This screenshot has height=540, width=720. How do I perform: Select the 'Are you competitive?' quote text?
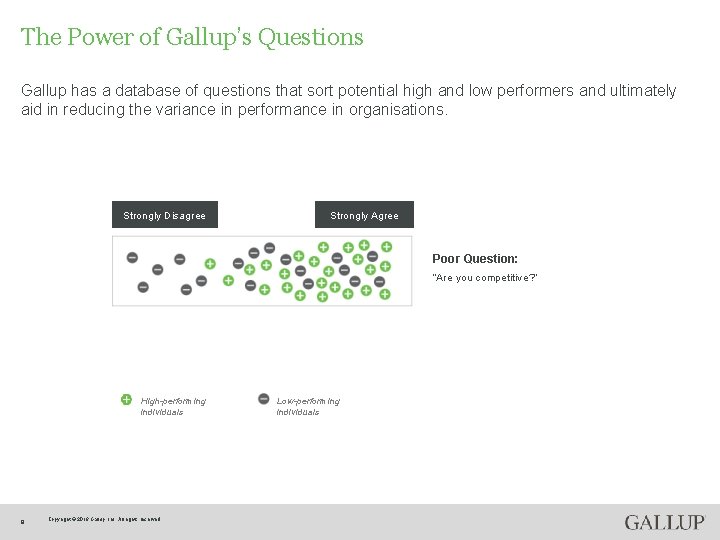point(484,278)
